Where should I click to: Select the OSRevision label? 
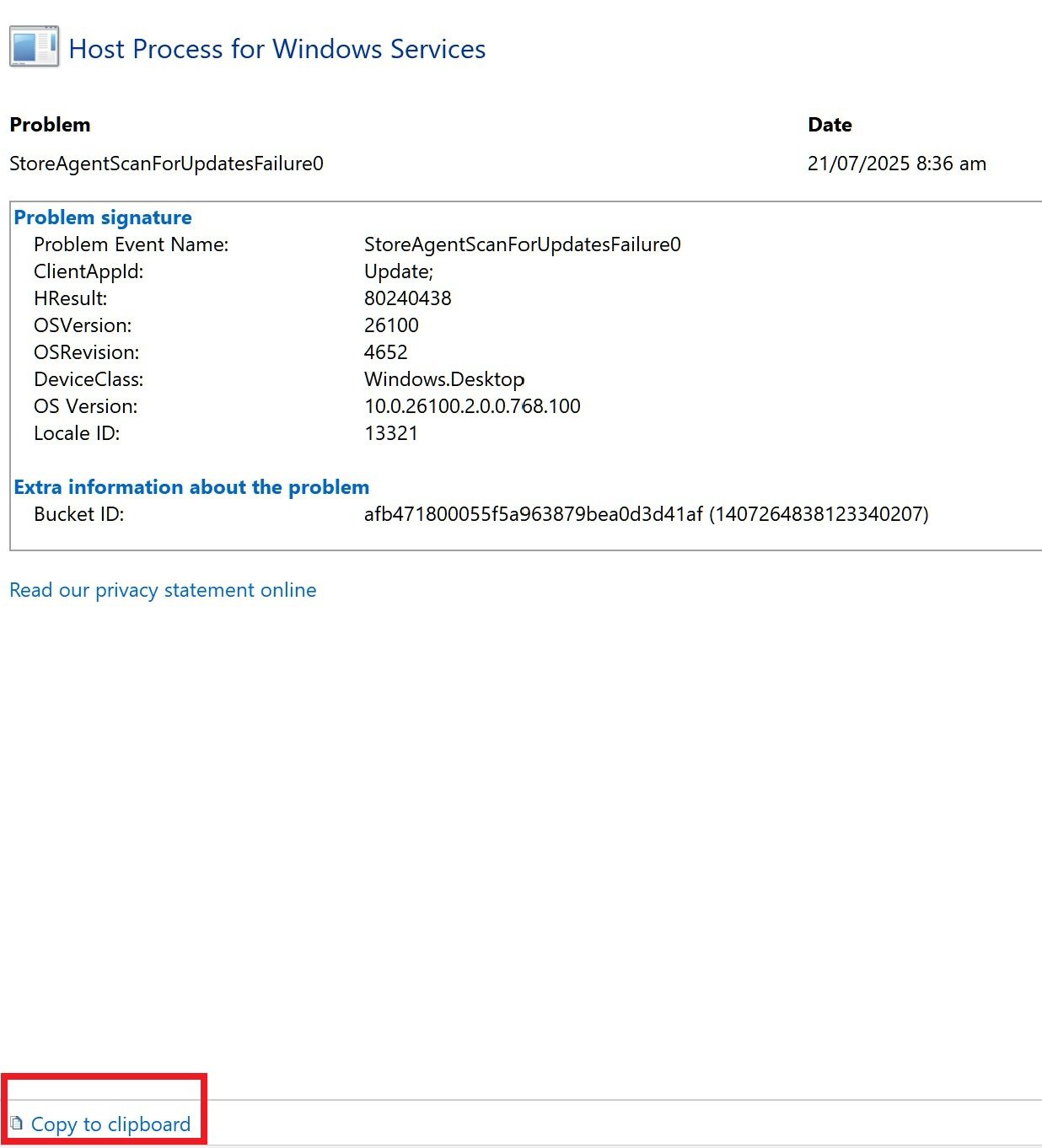(x=87, y=352)
